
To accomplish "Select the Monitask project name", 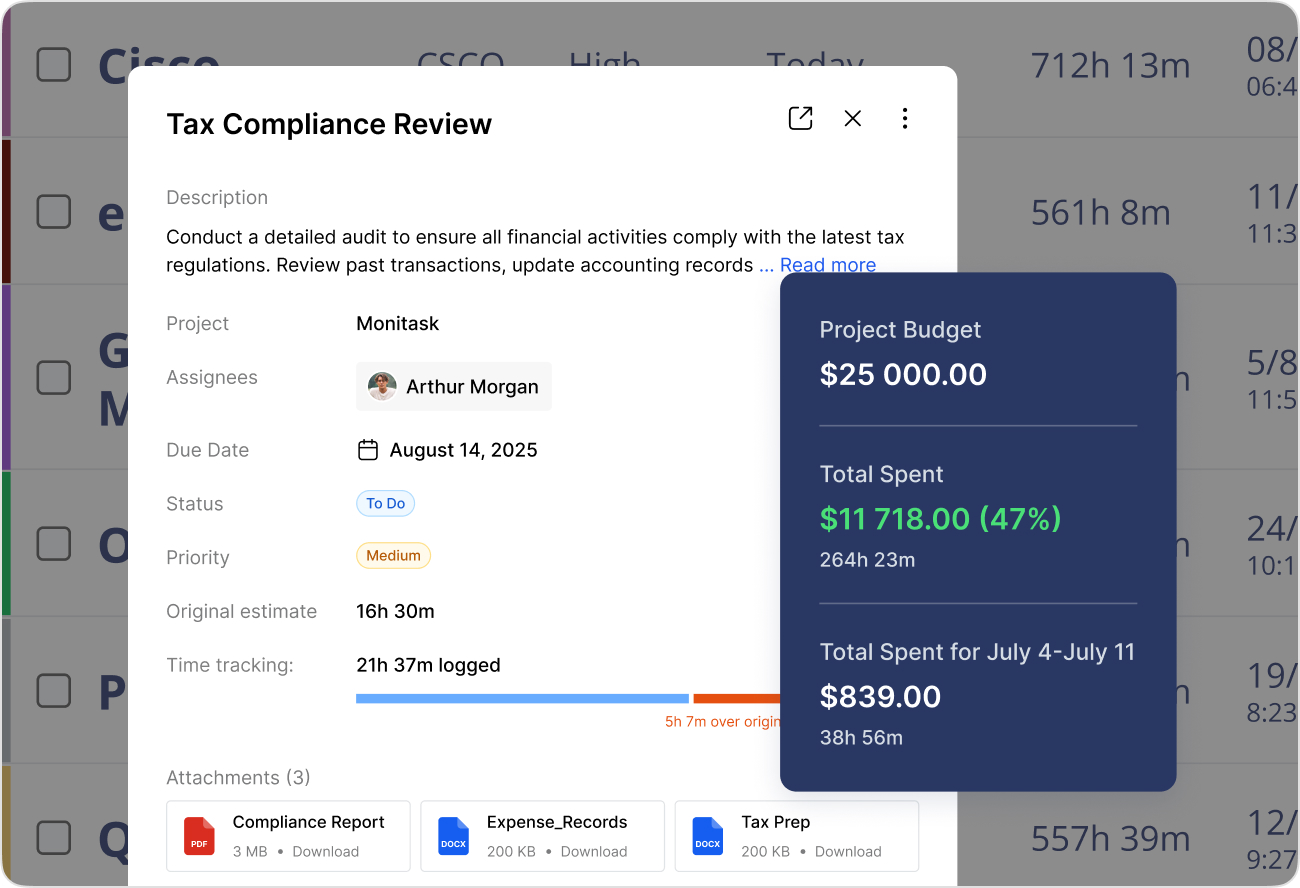I will pos(397,323).
